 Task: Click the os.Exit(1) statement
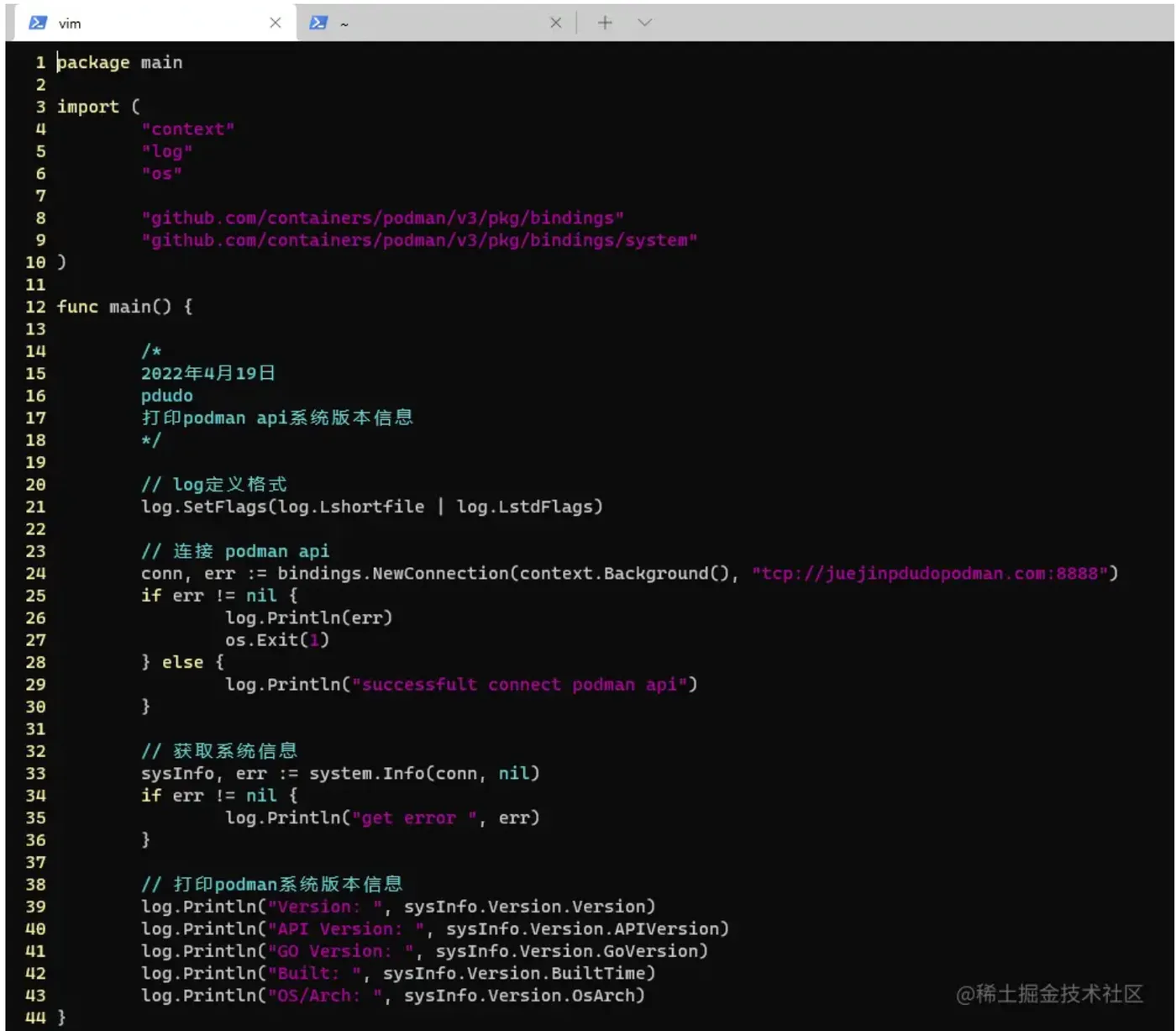(x=277, y=640)
